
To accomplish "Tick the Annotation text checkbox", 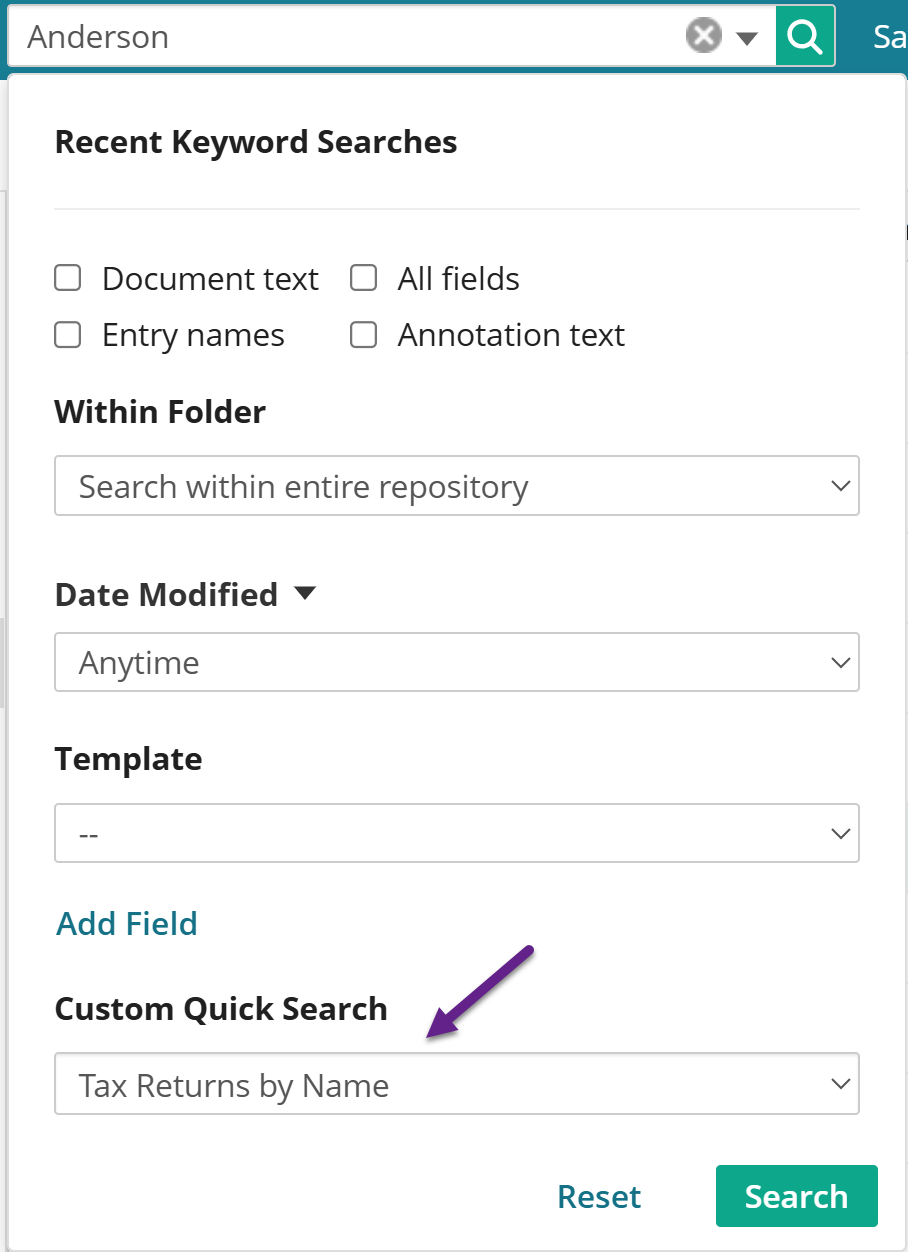I will pos(363,334).
